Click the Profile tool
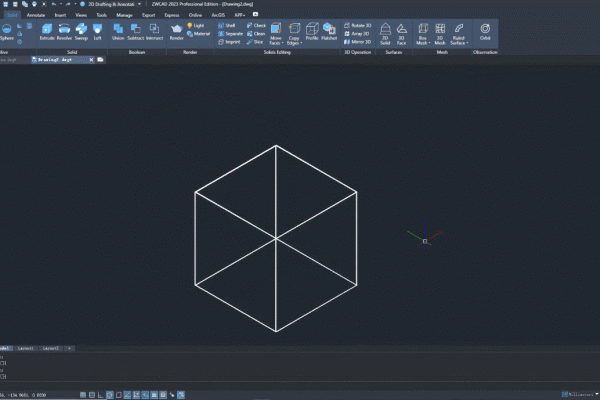Image resolution: width=600 pixels, height=400 pixels. 312,32
